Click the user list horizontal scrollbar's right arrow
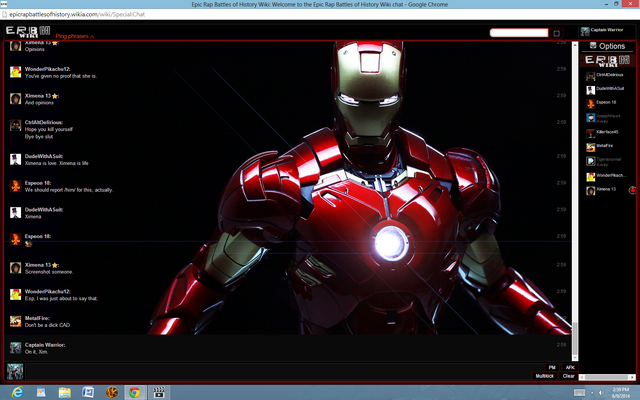The height and width of the screenshot is (400, 640). [632, 378]
